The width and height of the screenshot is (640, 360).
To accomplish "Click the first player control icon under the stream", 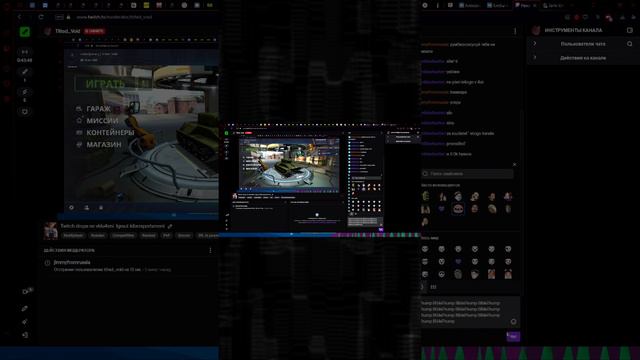I will click(71, 208).
